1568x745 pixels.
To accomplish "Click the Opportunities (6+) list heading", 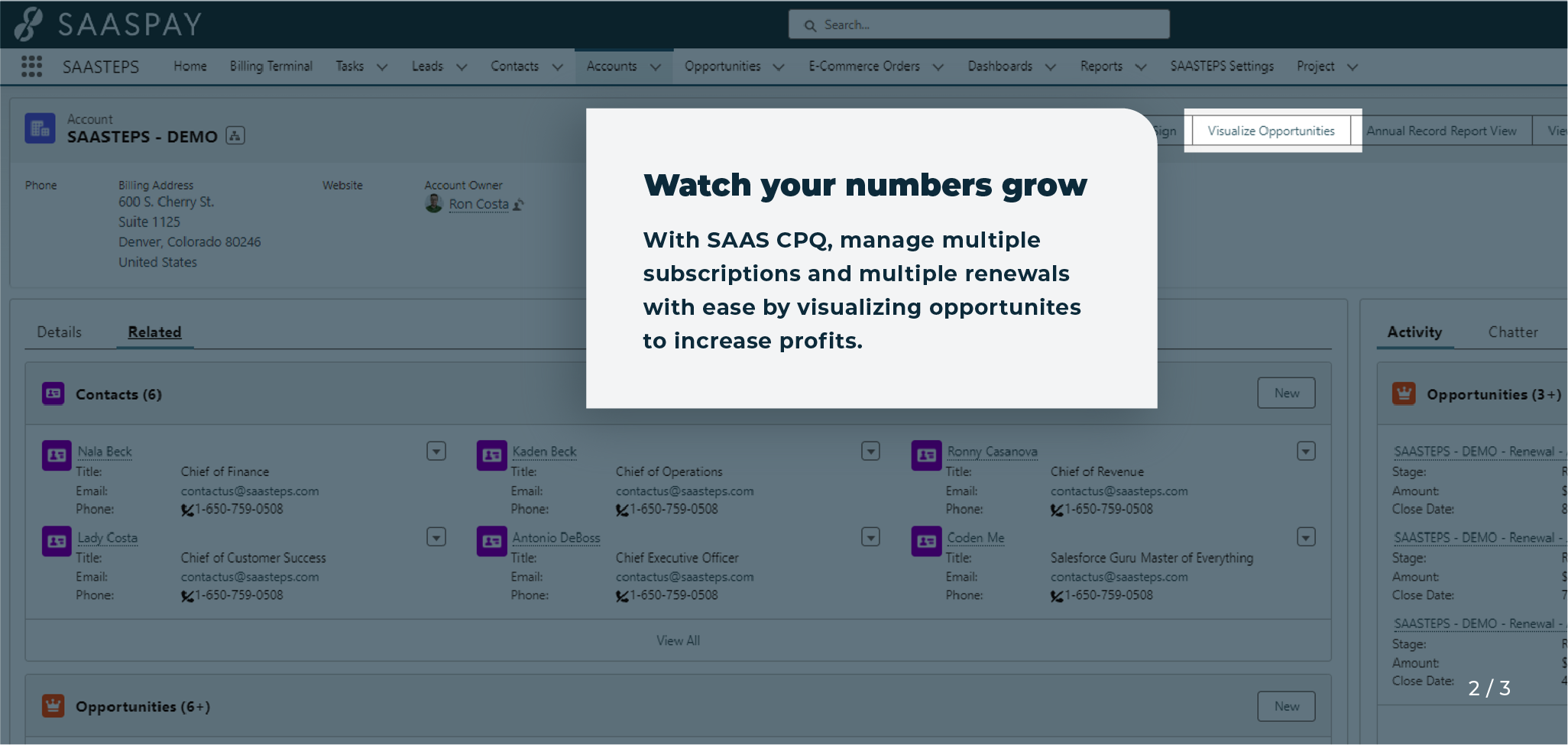I will coord(143,707).
